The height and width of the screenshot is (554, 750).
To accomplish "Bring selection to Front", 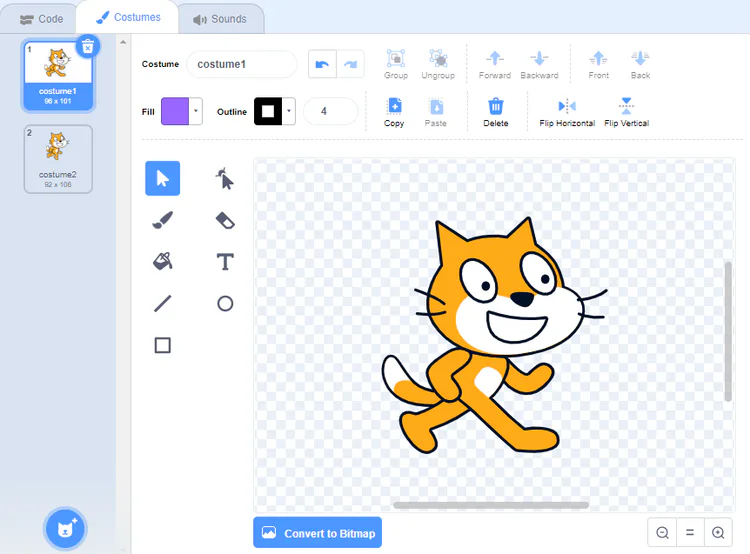I will [598, 64].
